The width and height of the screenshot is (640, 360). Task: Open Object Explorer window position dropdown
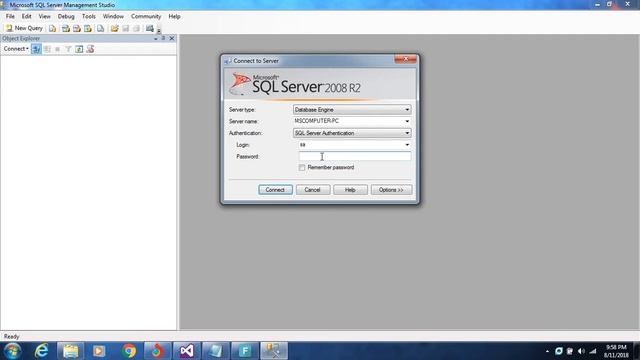coord(156,38)
